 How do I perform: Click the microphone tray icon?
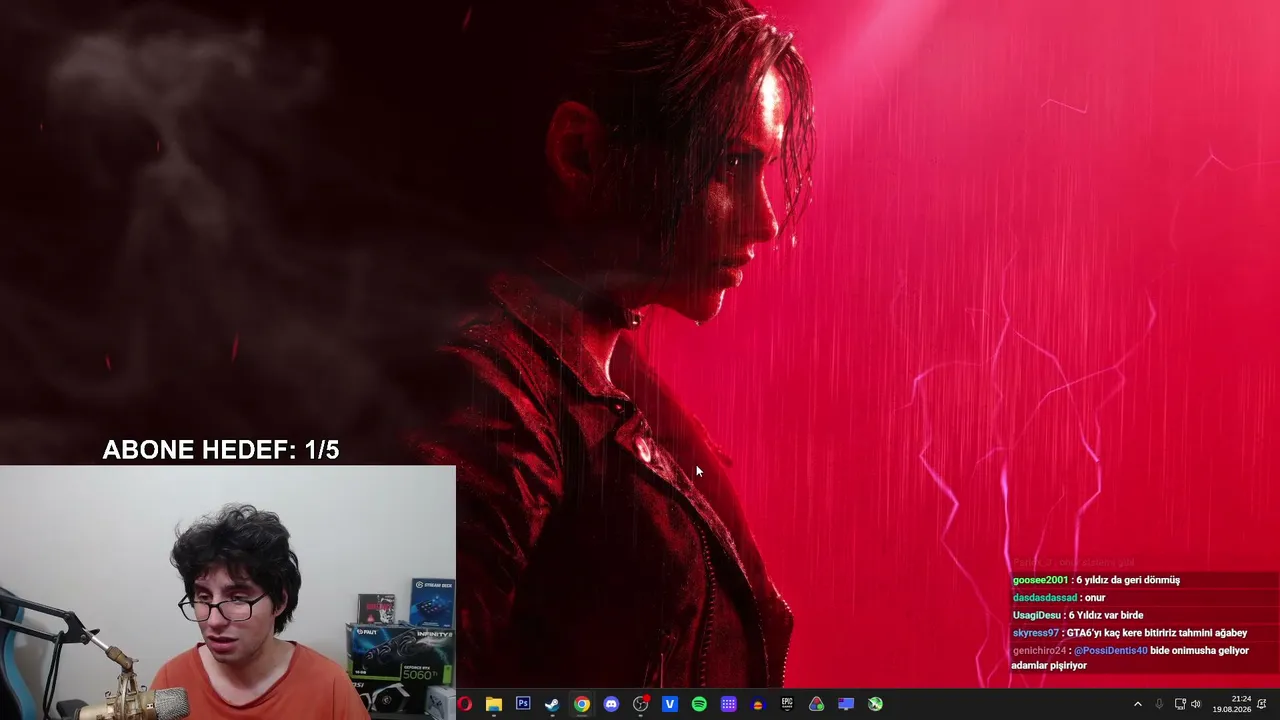[1159, 704]
